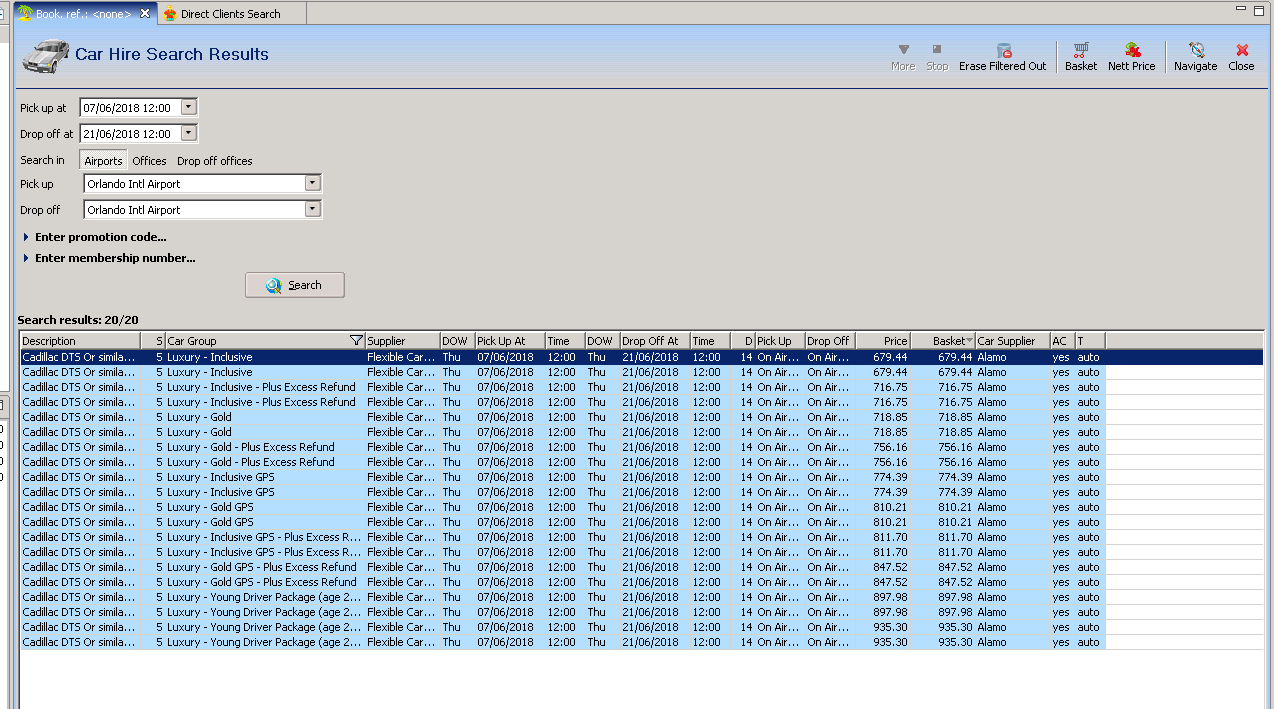Select the Offices search option
This screenshot has height=709, width=1274.
pos(149,160)
